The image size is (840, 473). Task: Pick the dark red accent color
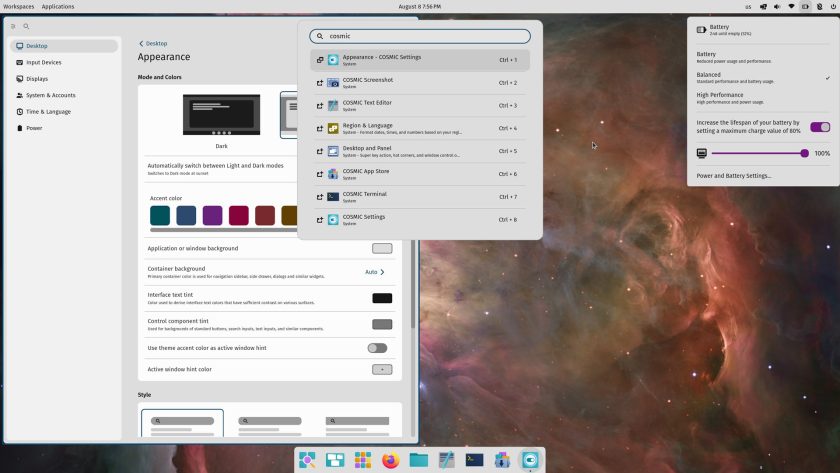coord(265,215)
